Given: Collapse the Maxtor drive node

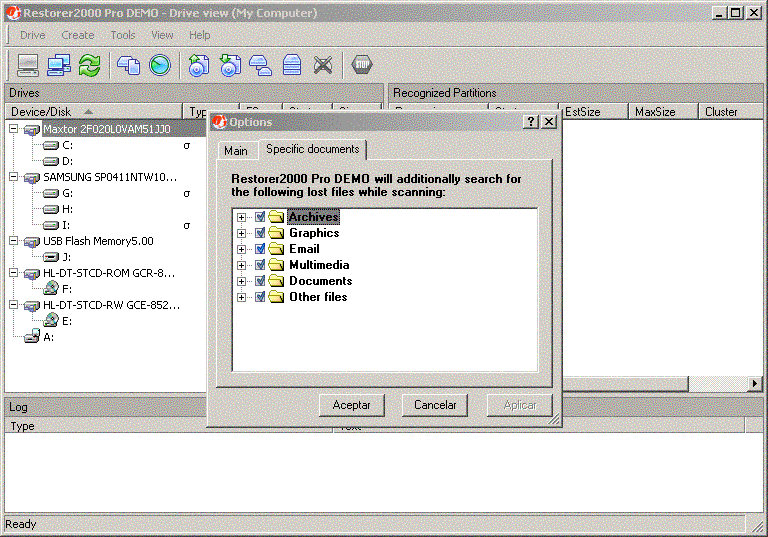Looking at the screenshot, I should click(x=13, y=129).
